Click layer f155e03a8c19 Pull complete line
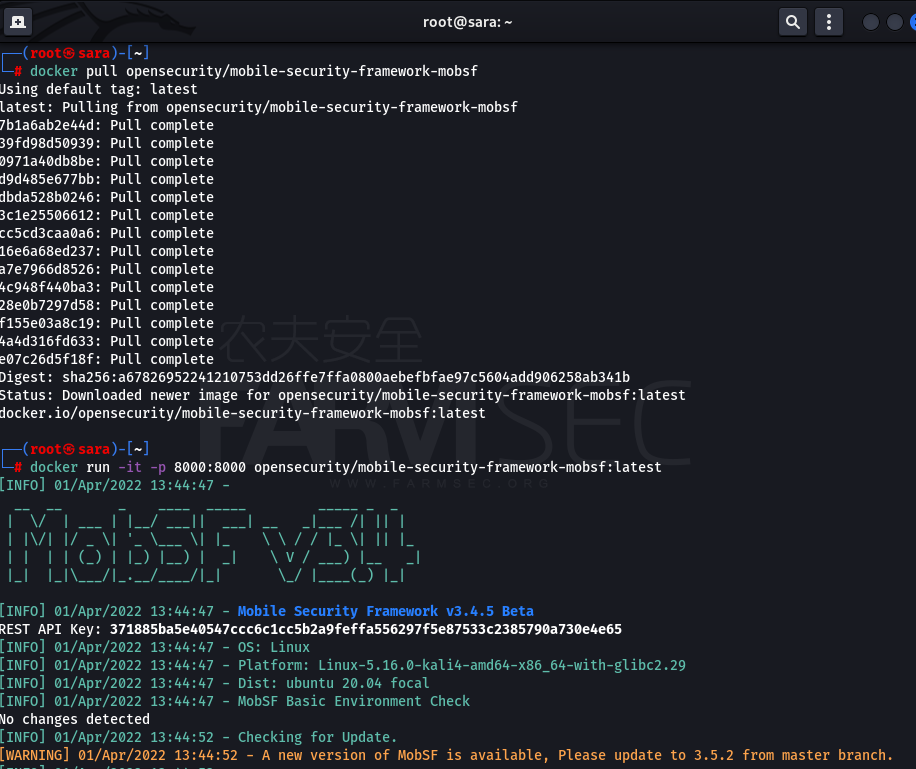This screenshot has height=769, width=916. (107, 323)
